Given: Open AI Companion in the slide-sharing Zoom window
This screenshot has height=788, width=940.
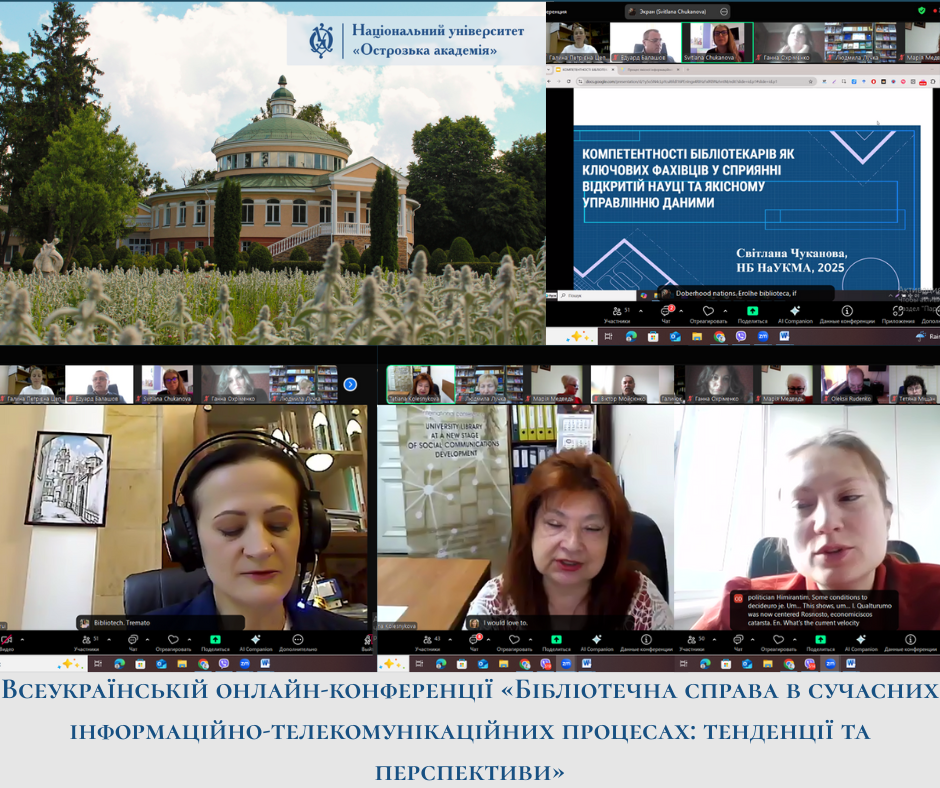Looking at the screenshot, I should click(x=795, y=314).
